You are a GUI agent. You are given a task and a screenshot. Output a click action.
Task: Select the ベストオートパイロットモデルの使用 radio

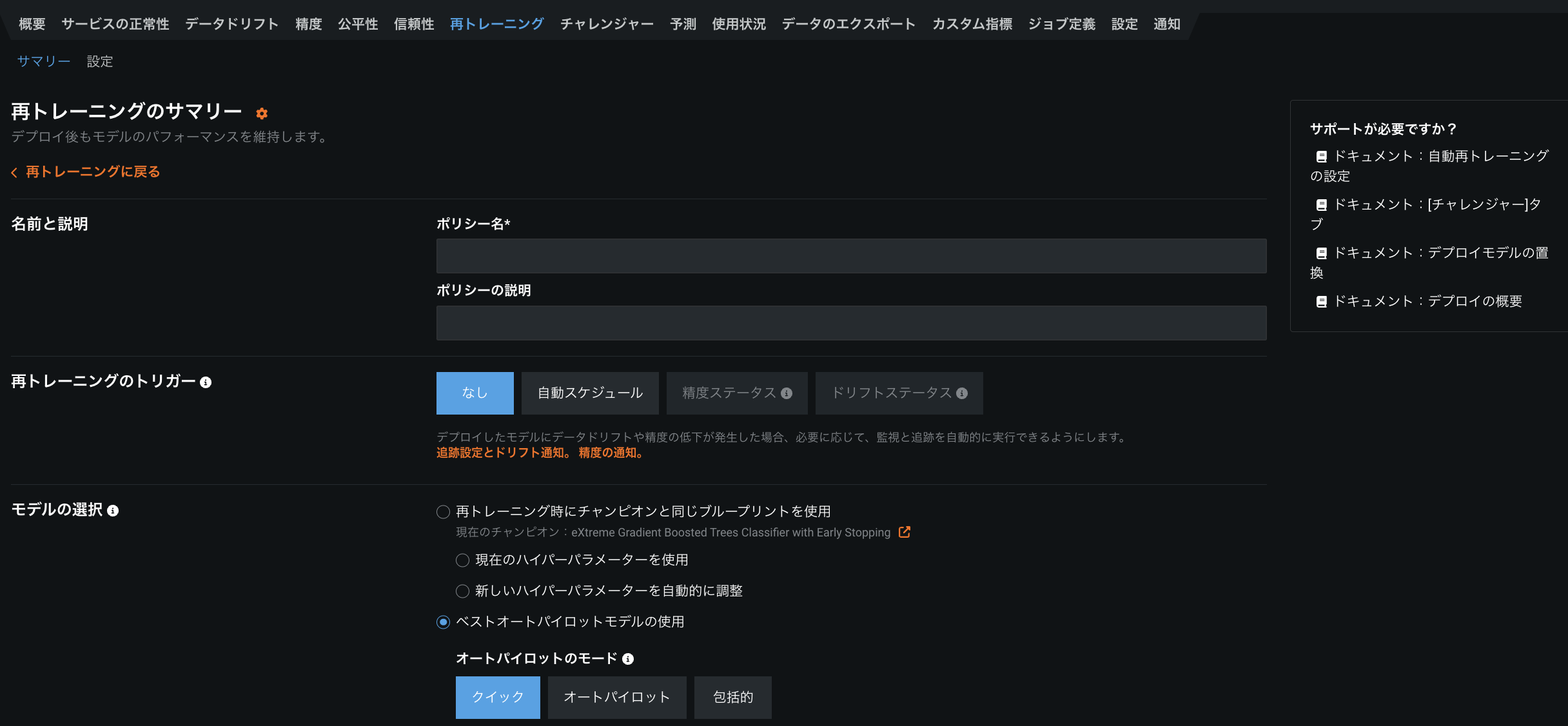443,622
